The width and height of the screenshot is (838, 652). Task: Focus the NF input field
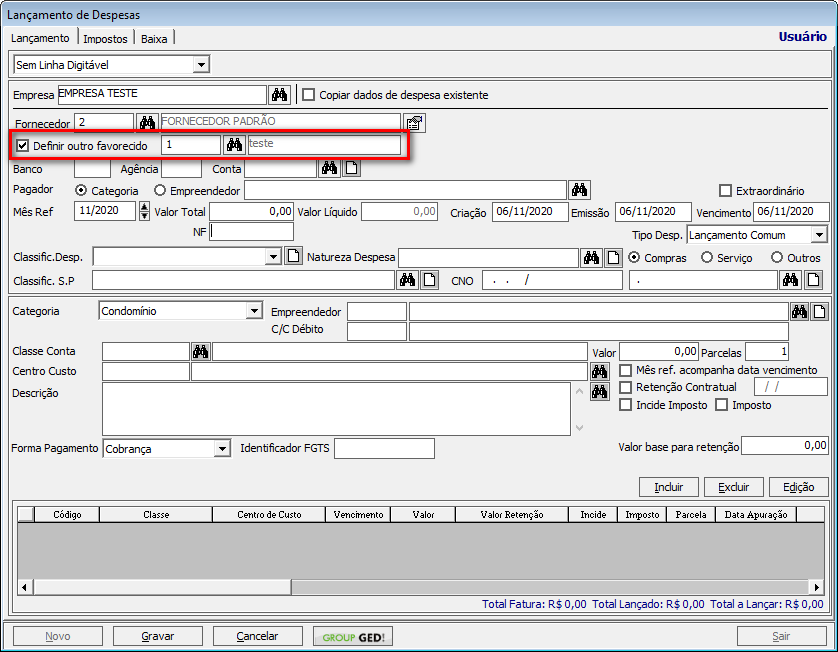tap(251, 231)
